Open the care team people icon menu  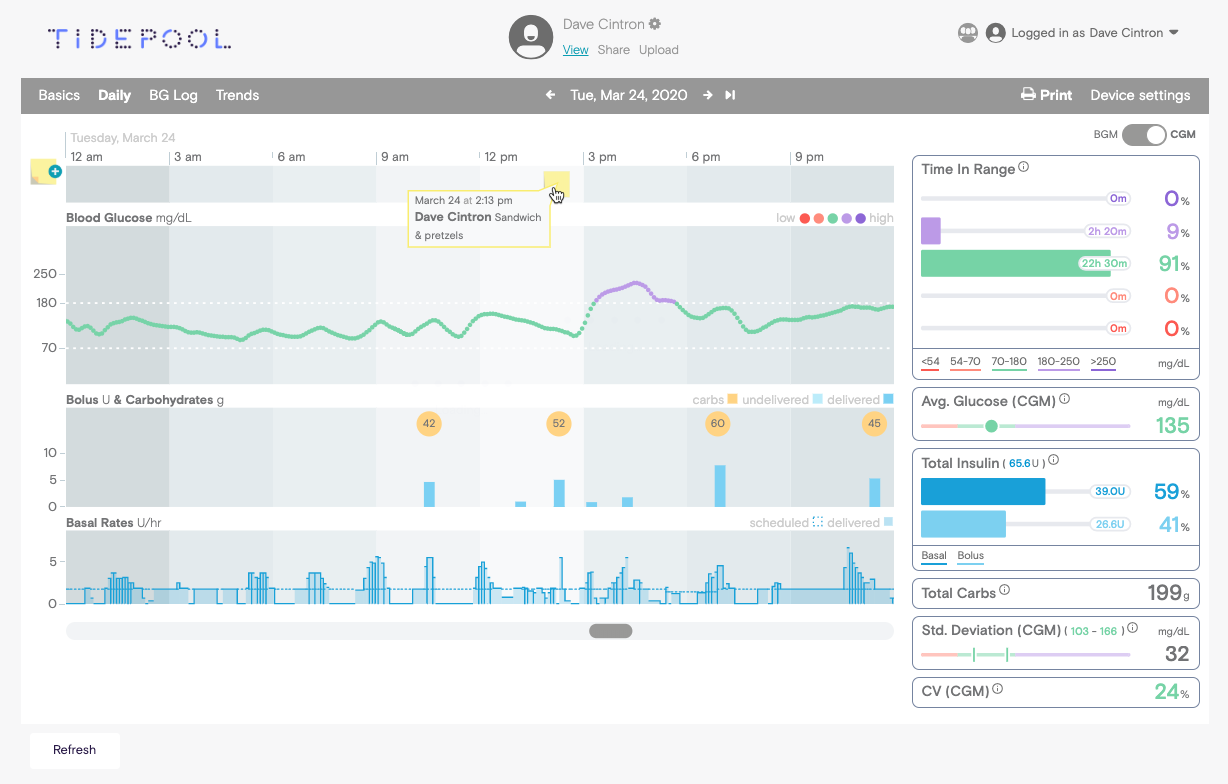click(x=967, y=33)
